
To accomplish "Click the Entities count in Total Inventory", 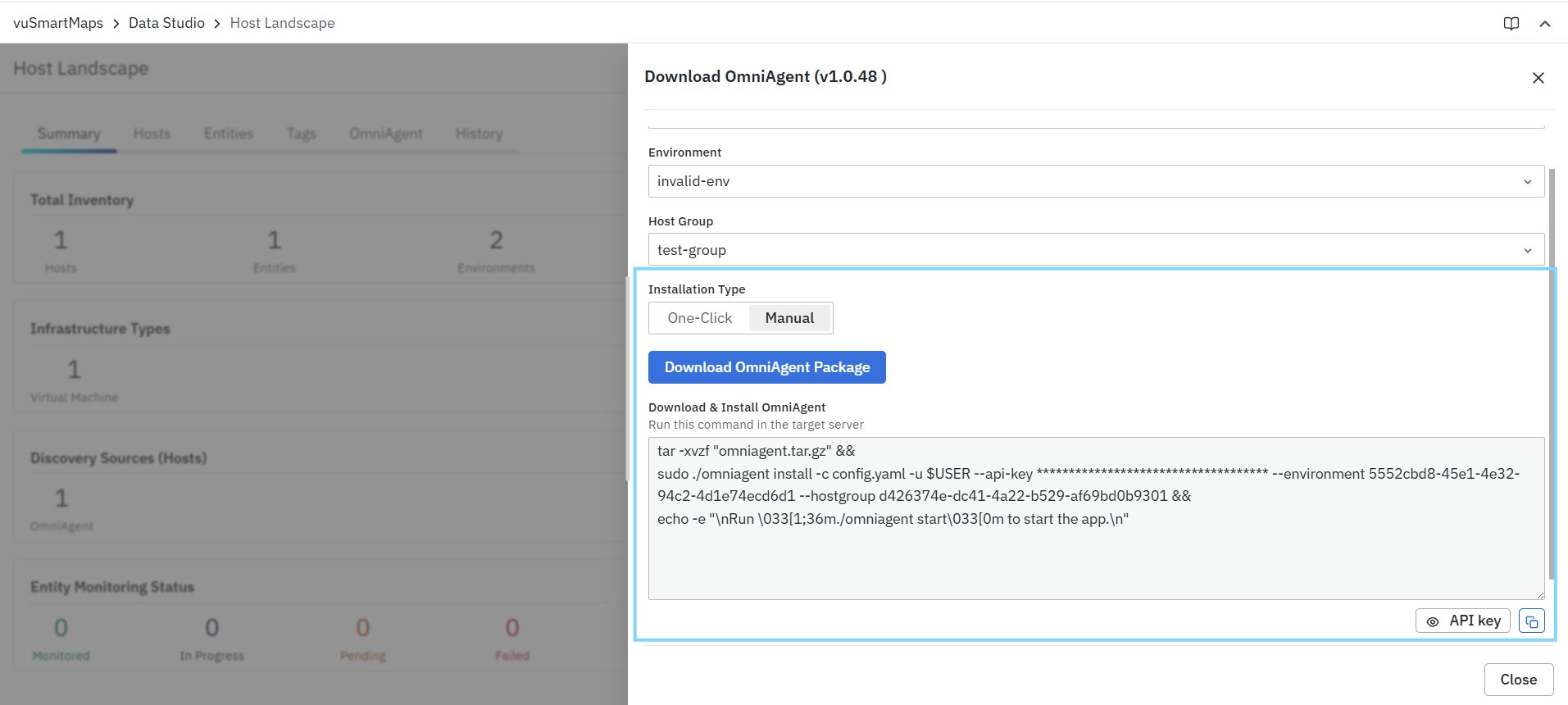I will (x=274, y=240).
